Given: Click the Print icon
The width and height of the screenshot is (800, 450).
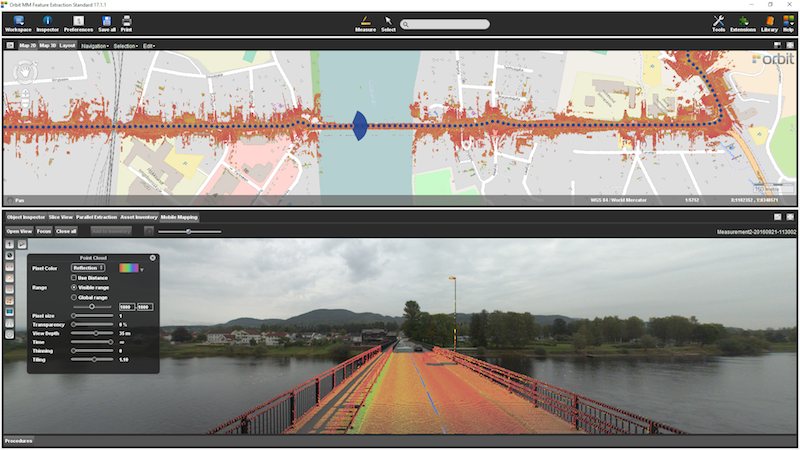Looking at the screenshot, I should coord(127,21).
